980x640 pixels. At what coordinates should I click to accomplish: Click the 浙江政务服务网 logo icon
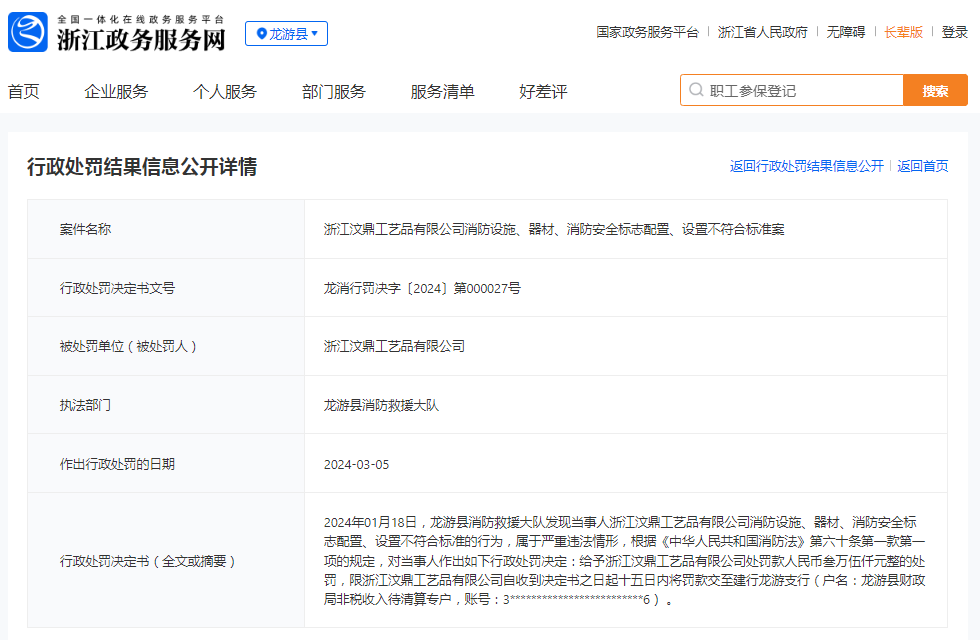tap(28, 32)
